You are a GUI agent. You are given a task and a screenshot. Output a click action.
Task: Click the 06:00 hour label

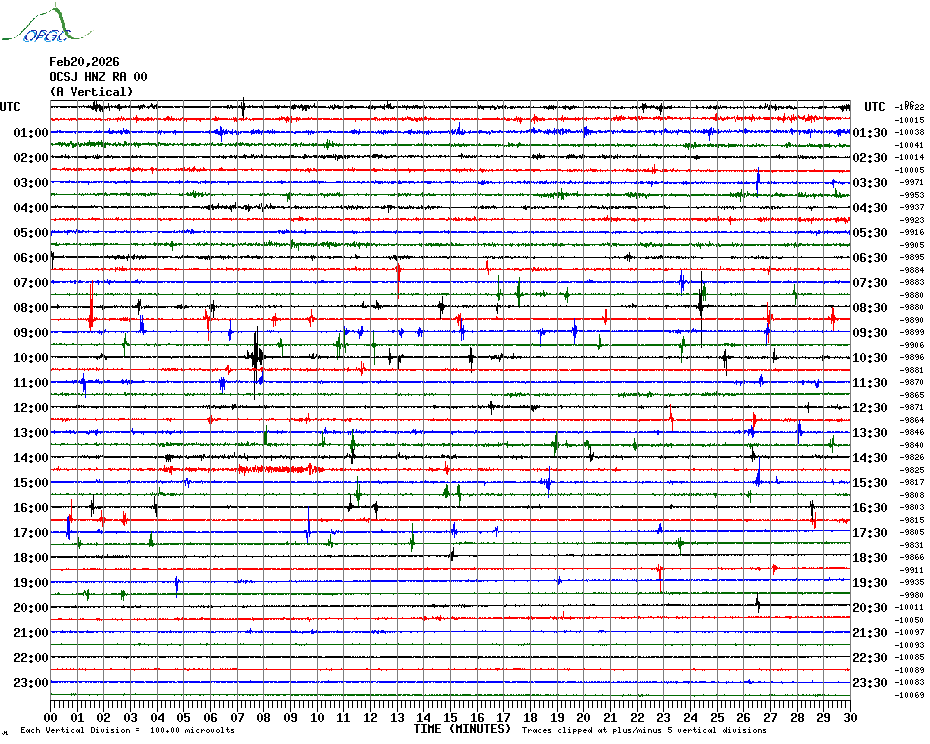coord(31,257)
